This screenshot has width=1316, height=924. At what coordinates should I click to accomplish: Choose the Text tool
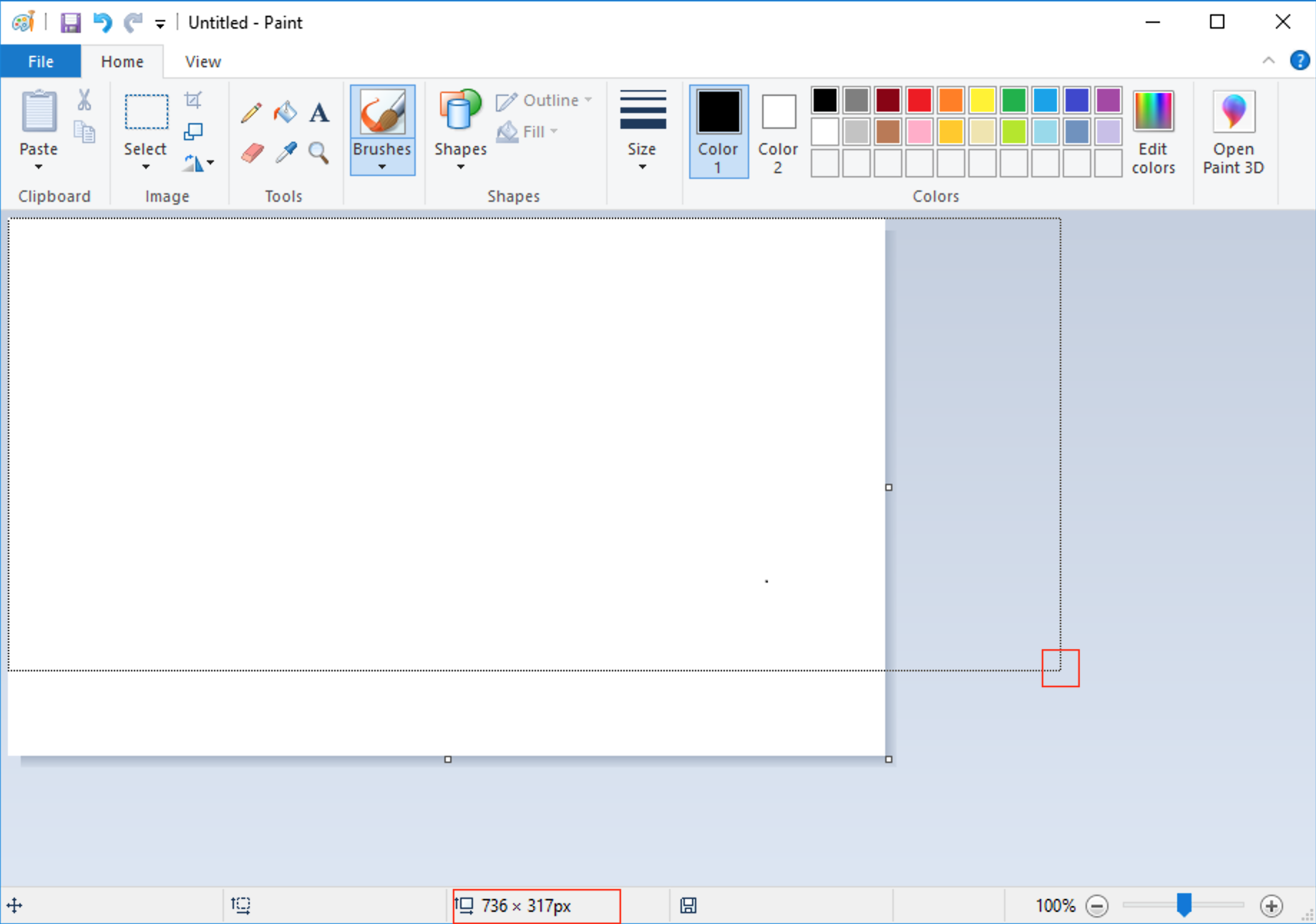pos(318,112)
